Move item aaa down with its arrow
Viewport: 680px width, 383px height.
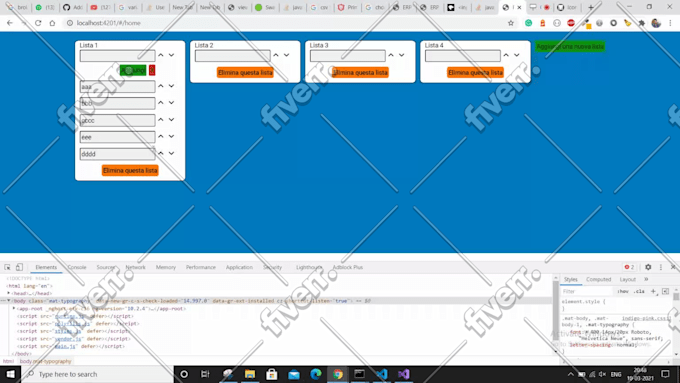(172, 86)
